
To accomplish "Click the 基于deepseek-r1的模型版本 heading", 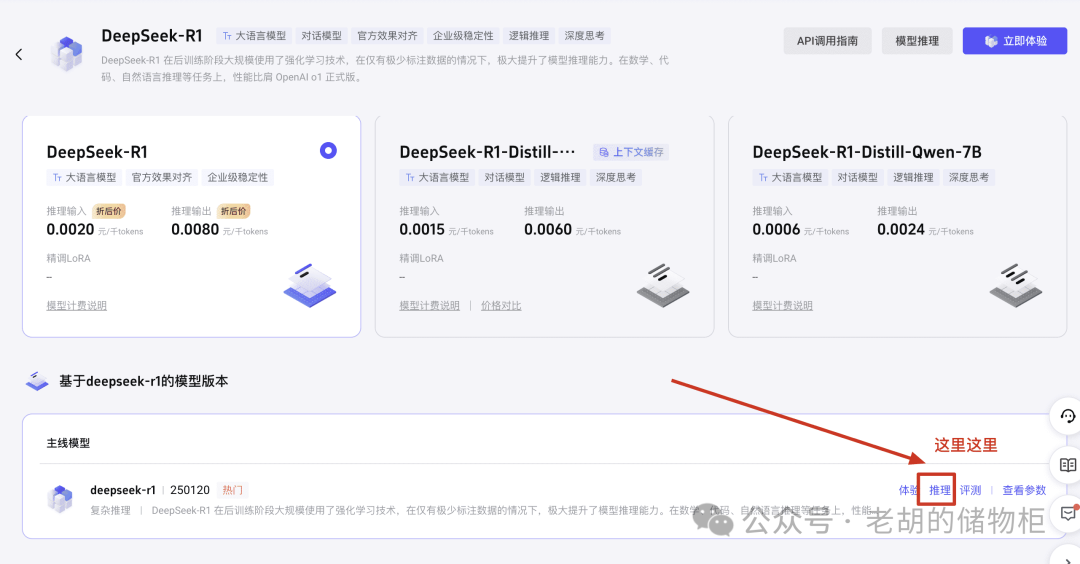I will (143, 381).
